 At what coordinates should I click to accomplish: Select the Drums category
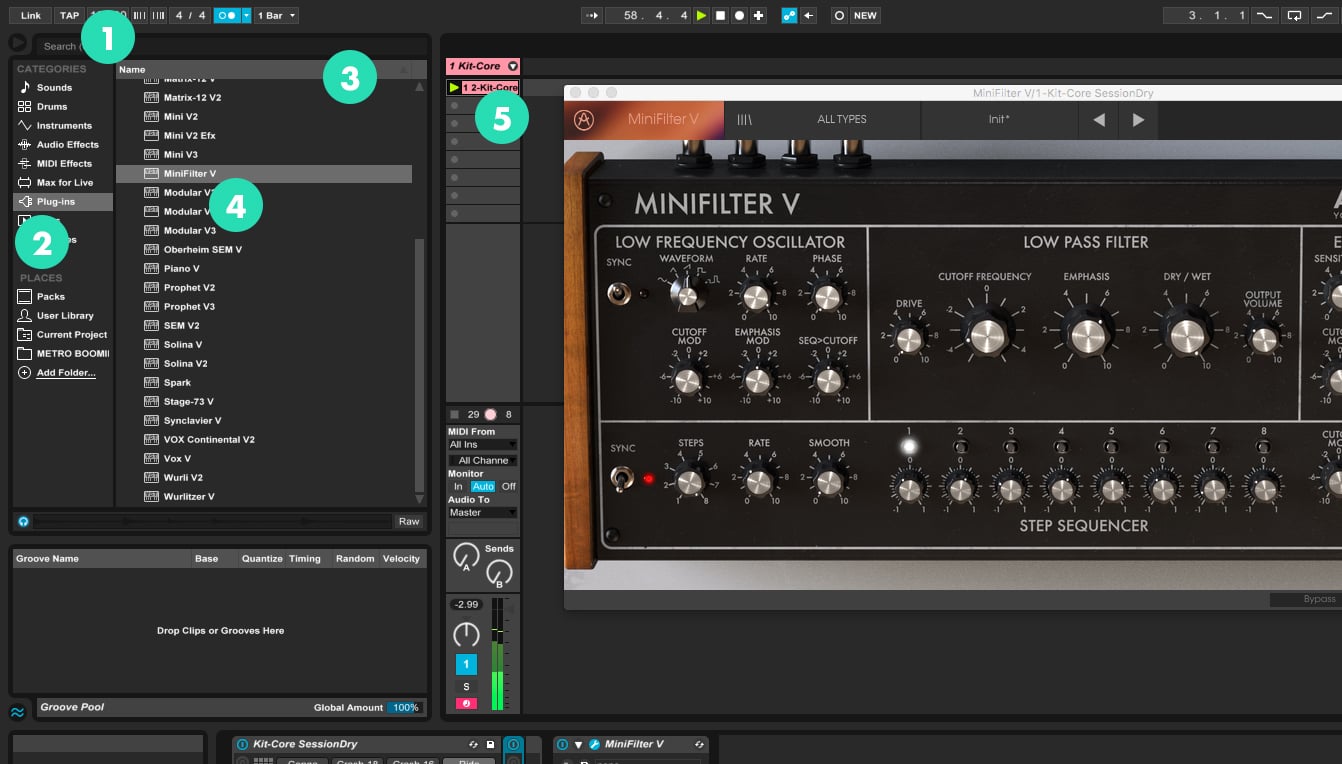pos(52,106)
